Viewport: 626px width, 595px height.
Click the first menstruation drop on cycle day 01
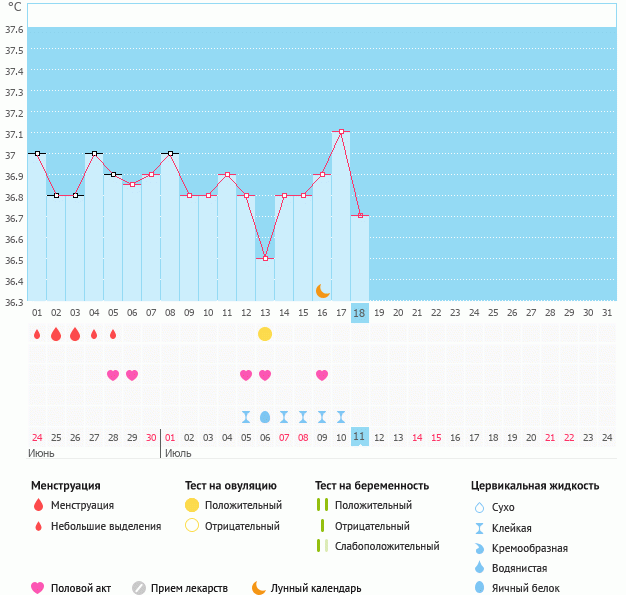pos(37,334)
